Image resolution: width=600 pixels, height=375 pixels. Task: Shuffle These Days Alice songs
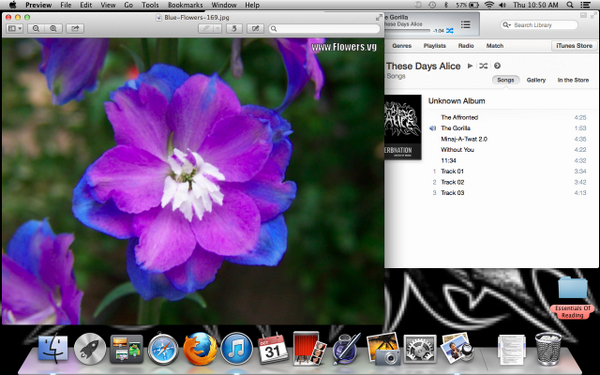click(x=484, y=66)
